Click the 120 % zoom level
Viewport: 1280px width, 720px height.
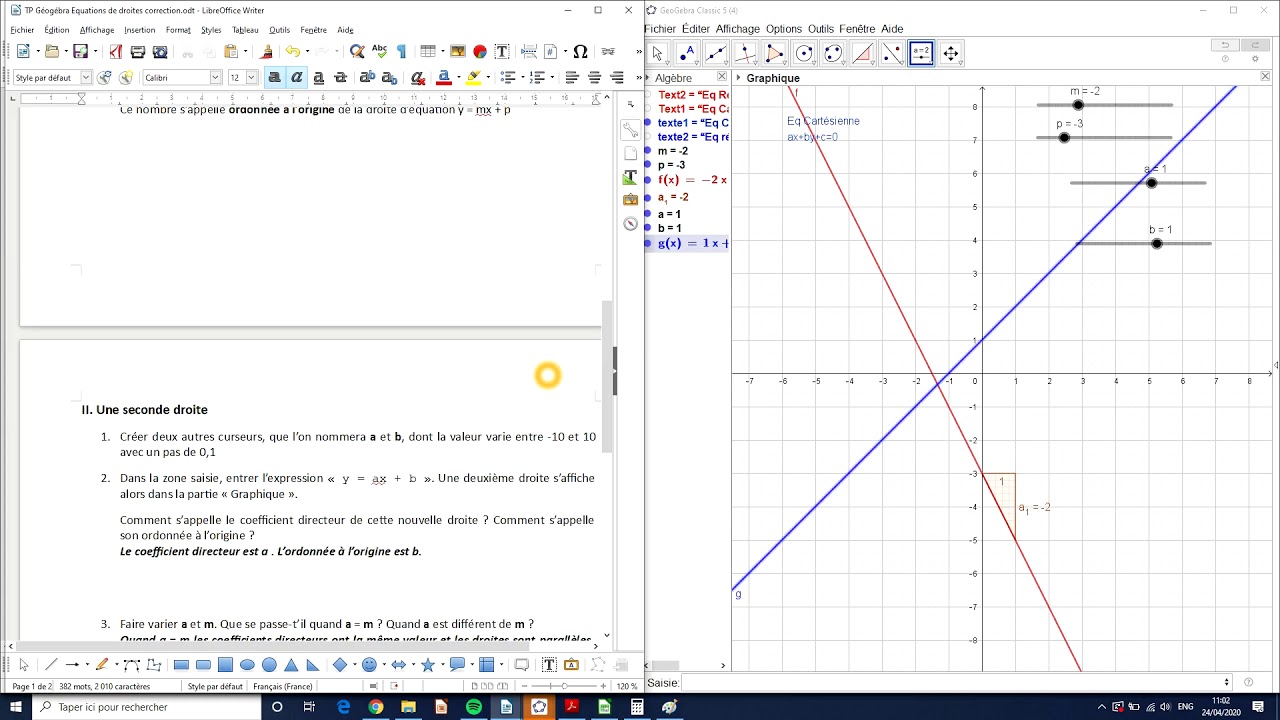626,687
